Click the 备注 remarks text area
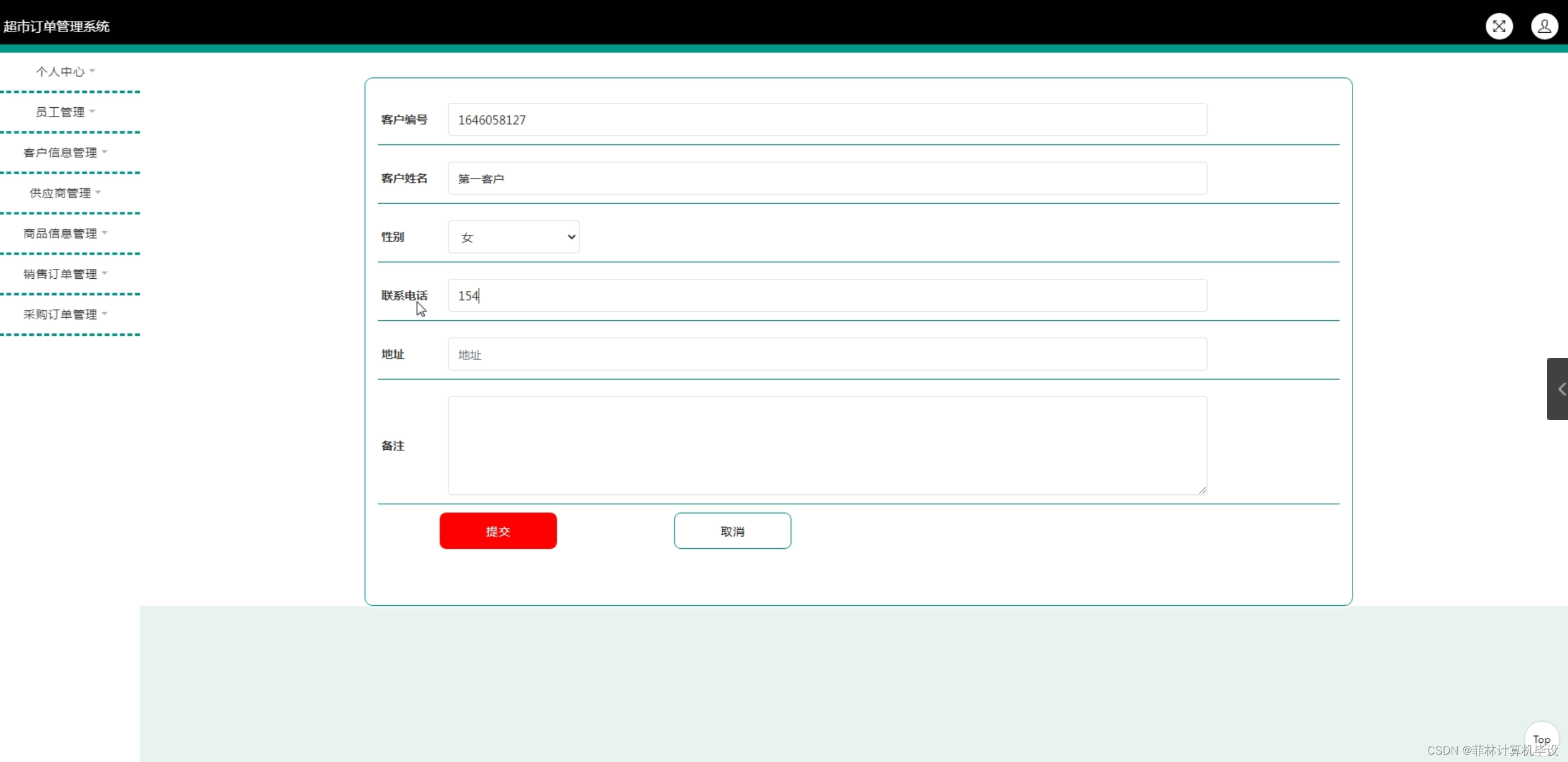This screenshot has width=1568, height=762. point(827,445)
